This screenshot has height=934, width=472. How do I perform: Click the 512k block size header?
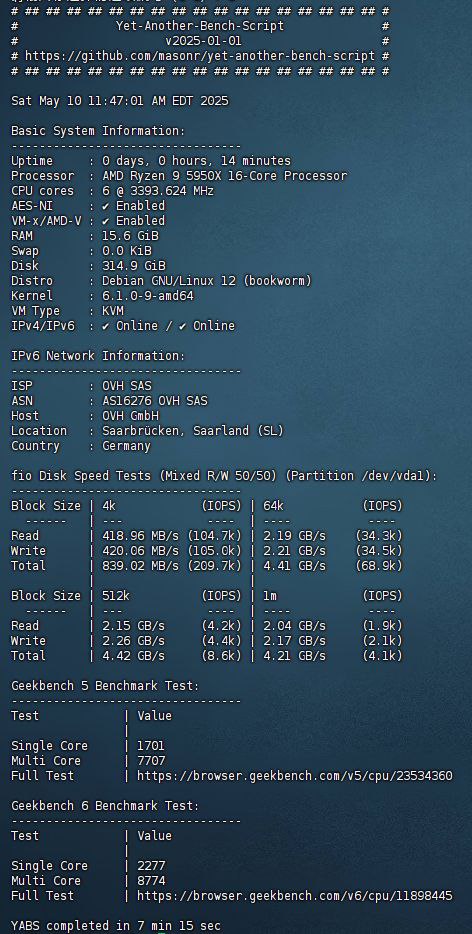click(116, 596)
